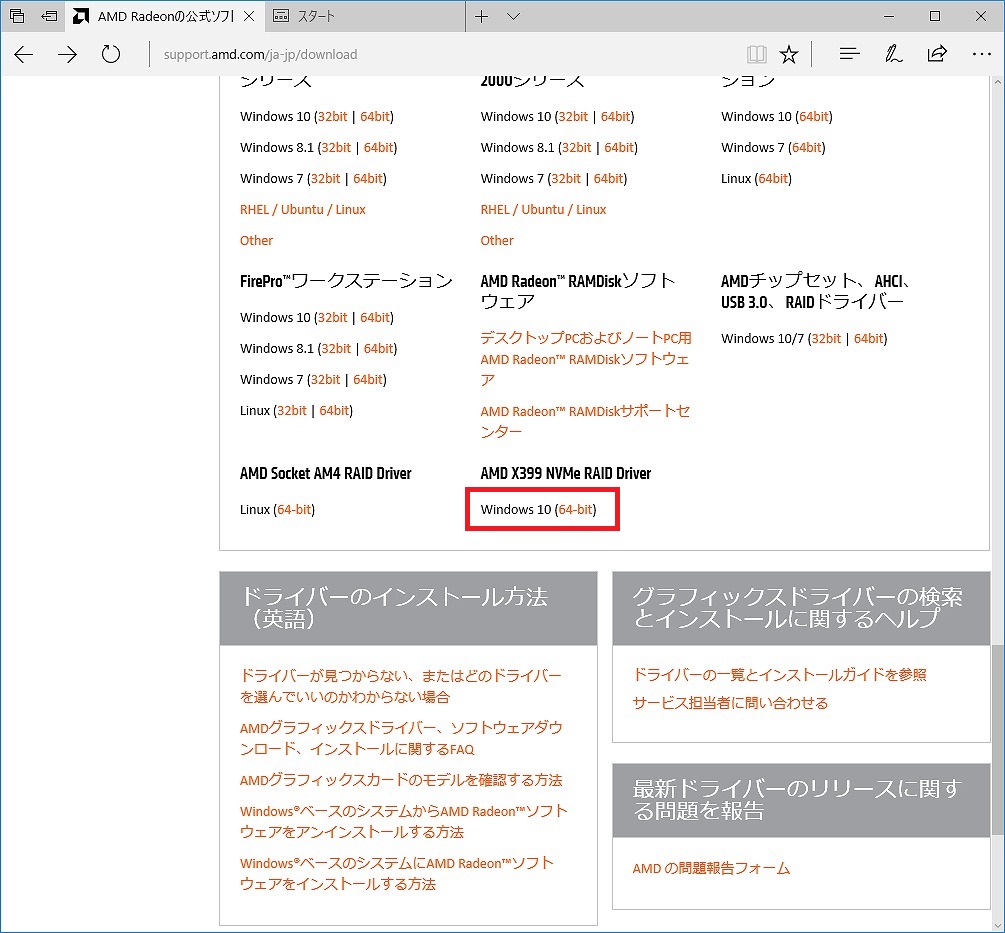The image size is (1005, 933).
Task: Open FirePro Windows 8.1 32bit link
Action: tap(336, 349)
